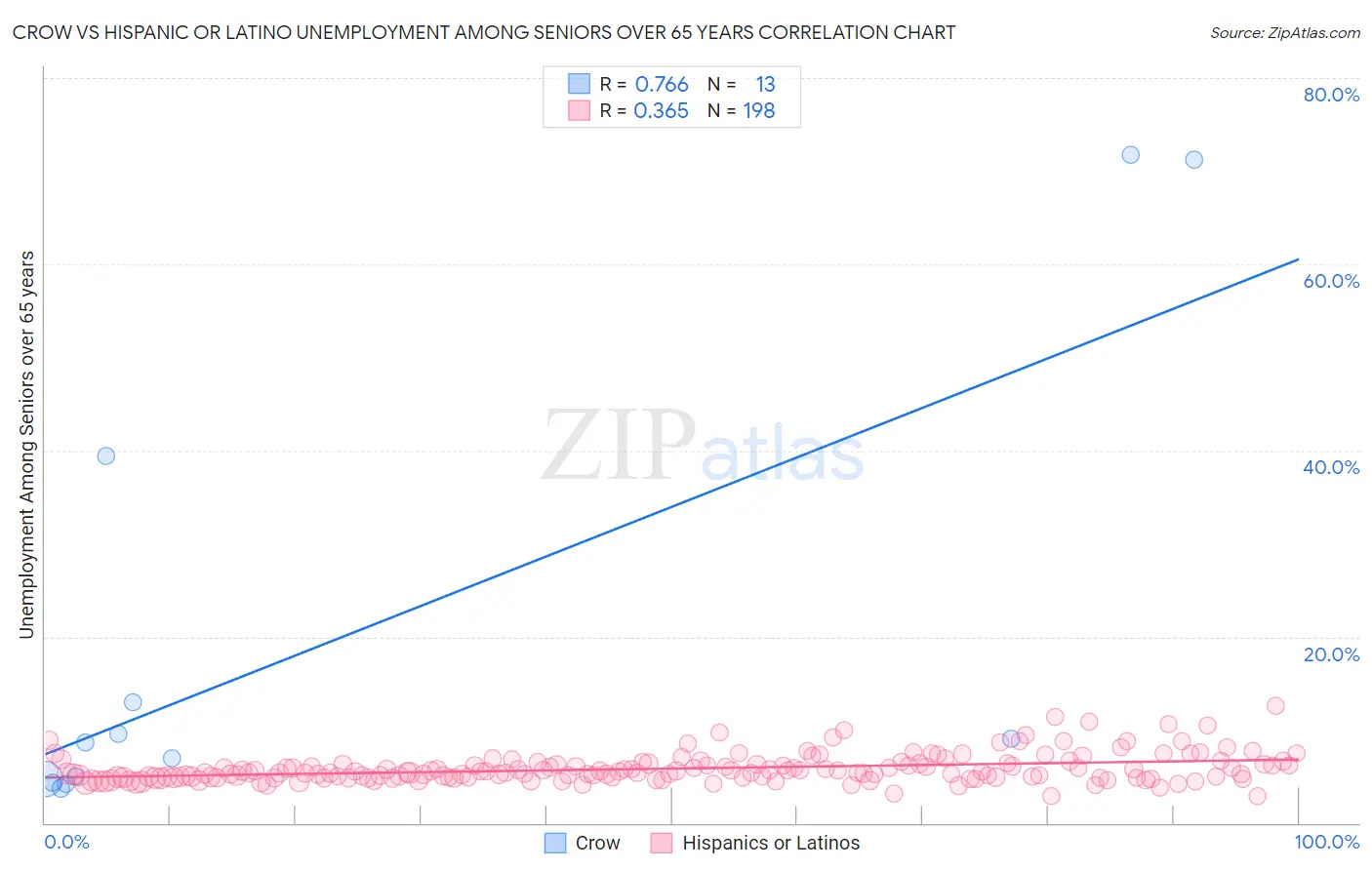
Task: Click the highest pink point near 100%
Action: pos(1274,705)
